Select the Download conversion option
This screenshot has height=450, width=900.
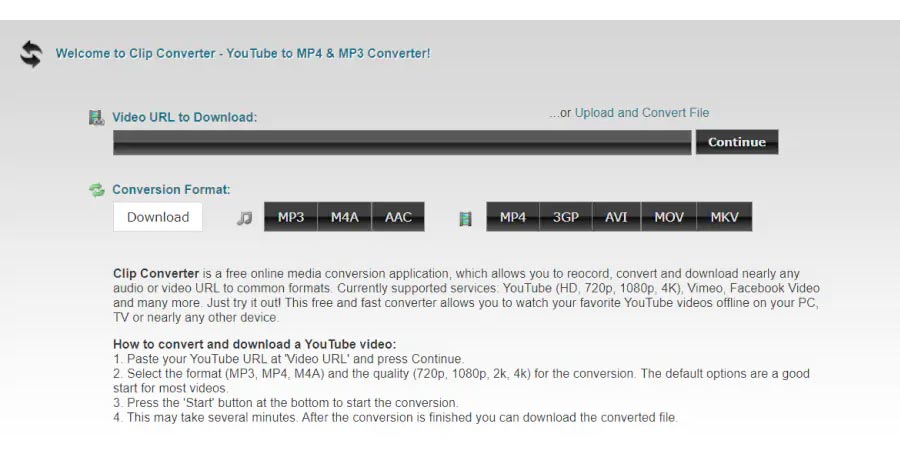click(x=158, y=217)
